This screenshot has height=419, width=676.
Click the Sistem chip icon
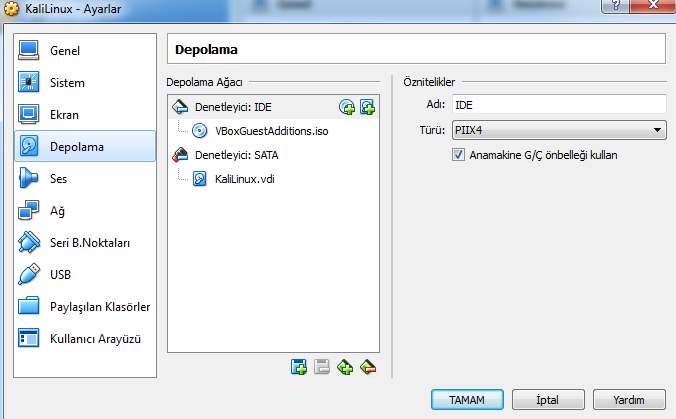coord(28,82)
